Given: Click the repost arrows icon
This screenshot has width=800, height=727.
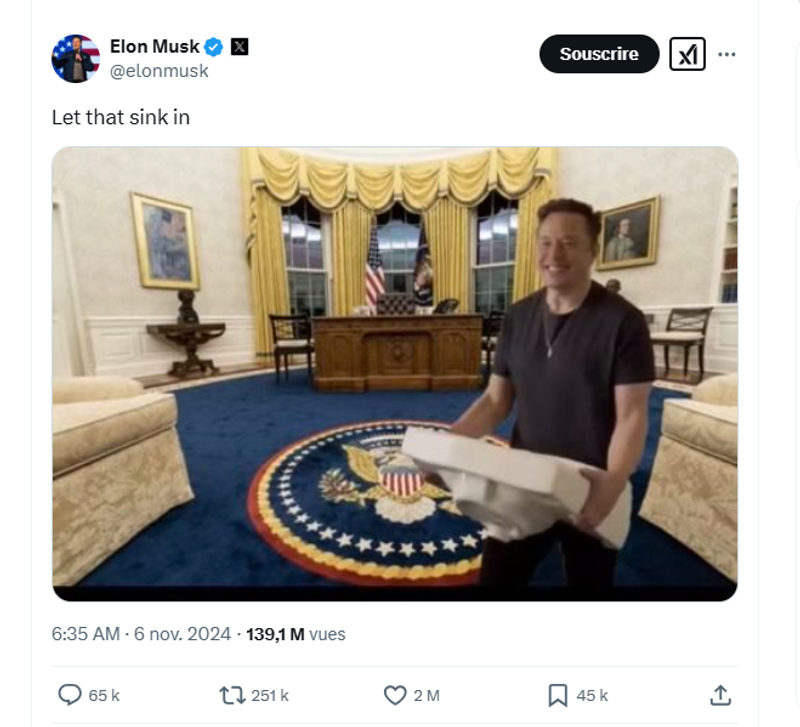Looking at the screenshot, I should (x=232, y=695).
